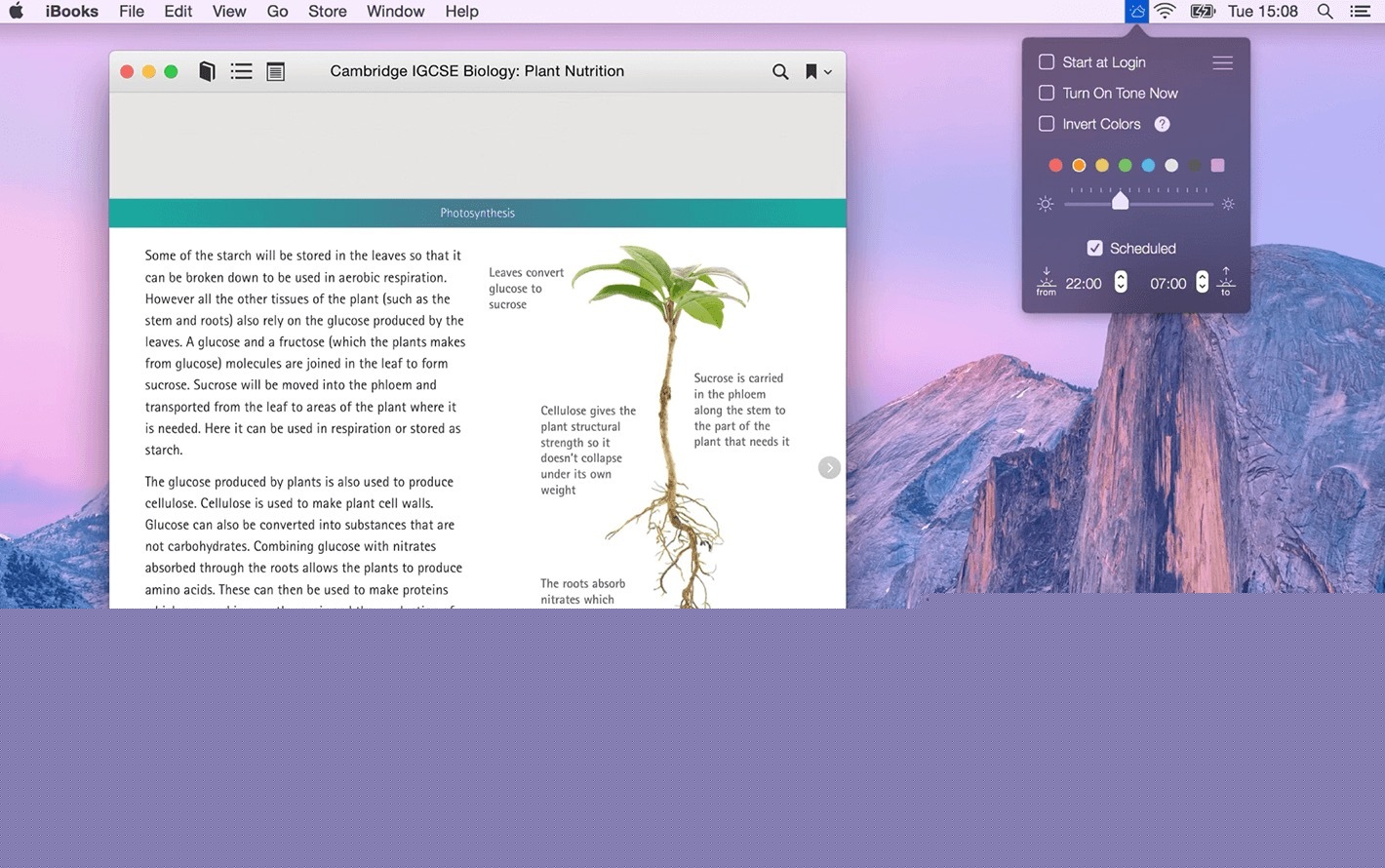
Task: Open the iBooks Library icon
Action: point(207,71)
